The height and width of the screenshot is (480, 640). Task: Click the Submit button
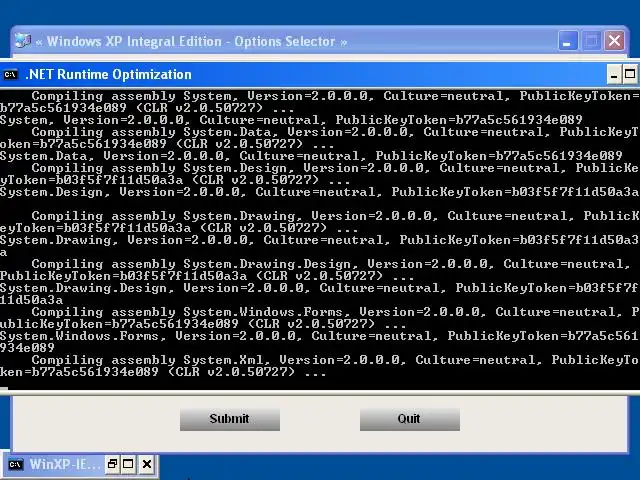tap(230, 419)
